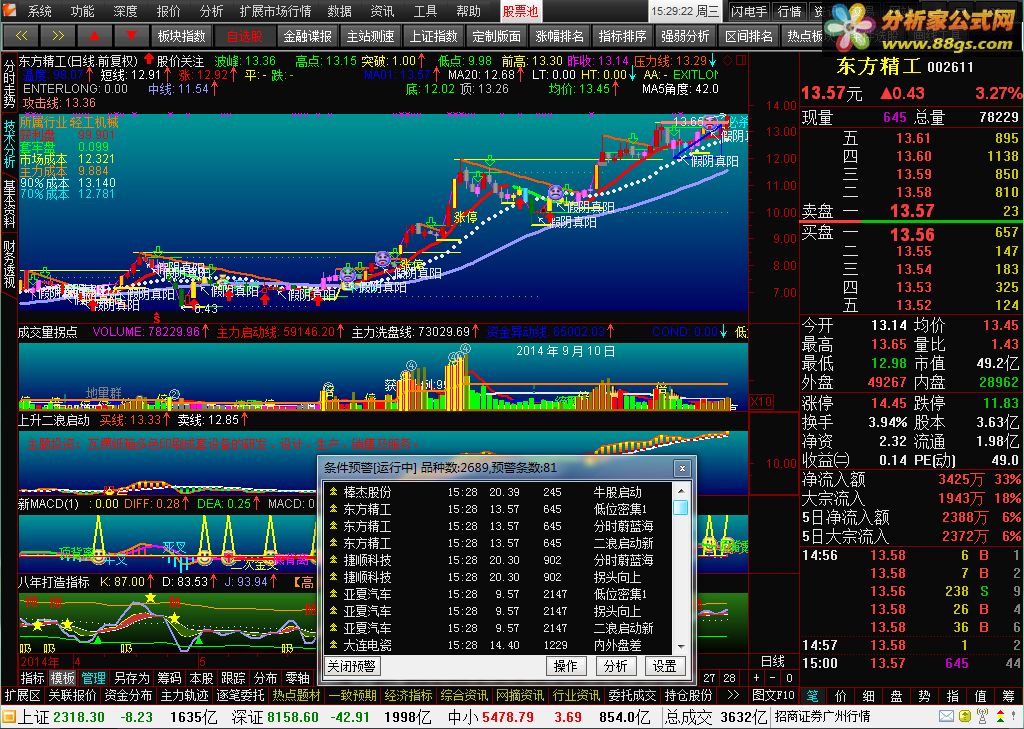Screen dimensions: 1024x729
Task: Click the alert list scrollbar thumb
Action: (680, 507)
